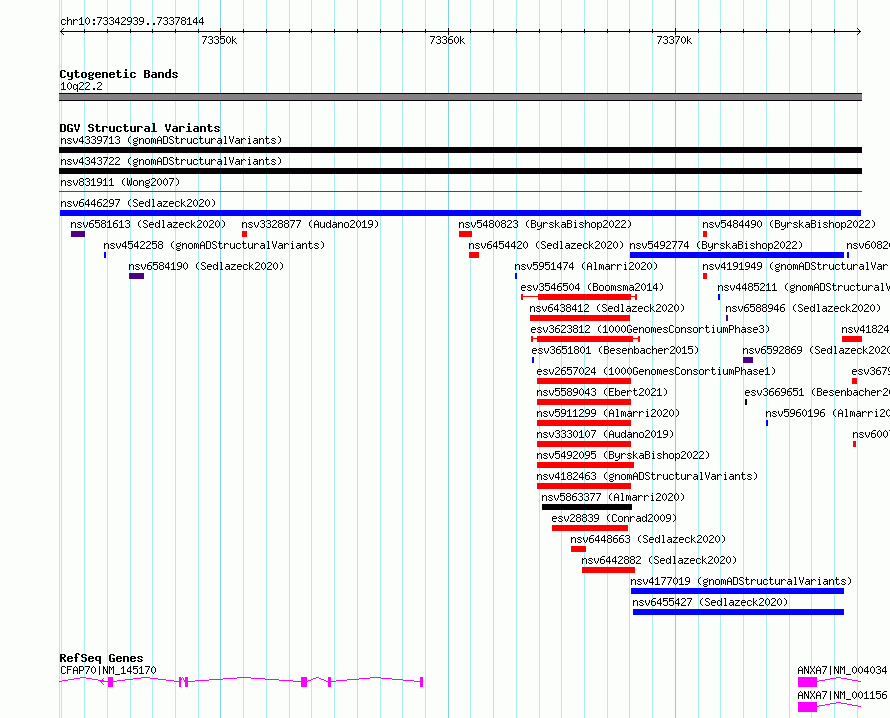Select the red bar under nsv6448663
890x718 pixels.
[578, 549]
